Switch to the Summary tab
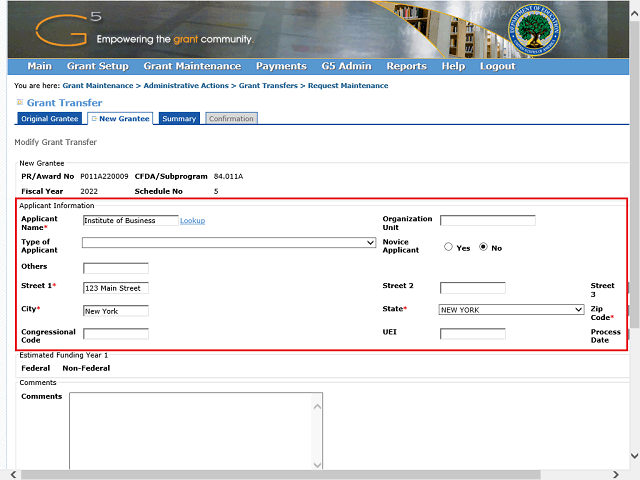The width and height of the screenshot is (640, 480). coord(179,119)
